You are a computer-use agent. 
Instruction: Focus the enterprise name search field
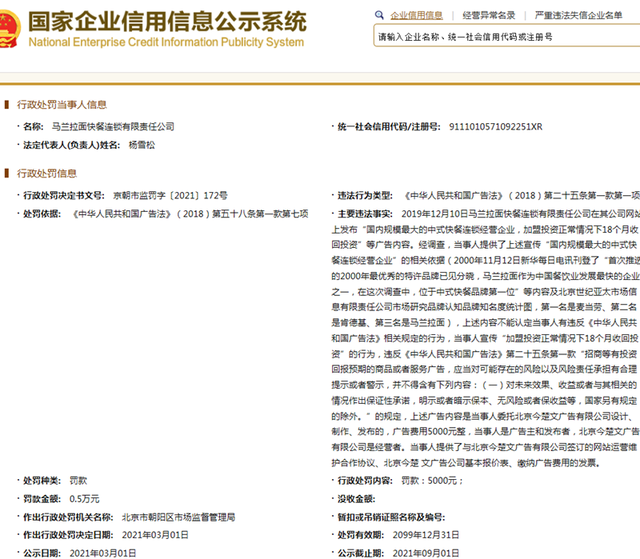tap(507, 37)
